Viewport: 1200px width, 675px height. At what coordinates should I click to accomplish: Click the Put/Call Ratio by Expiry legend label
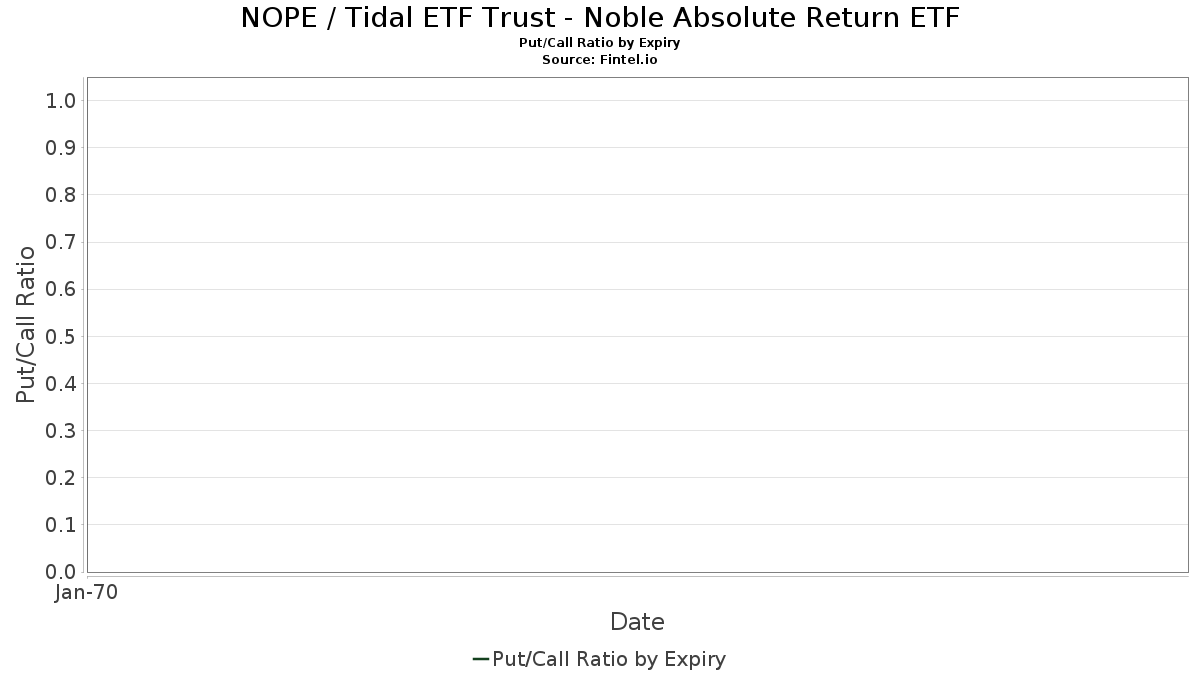609,659
